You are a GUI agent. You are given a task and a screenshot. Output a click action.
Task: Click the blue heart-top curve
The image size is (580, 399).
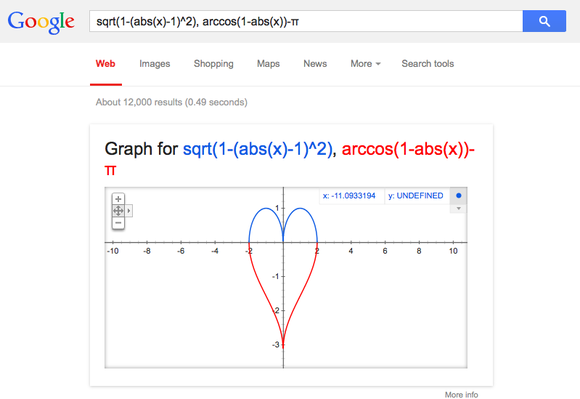click(301, 209)
